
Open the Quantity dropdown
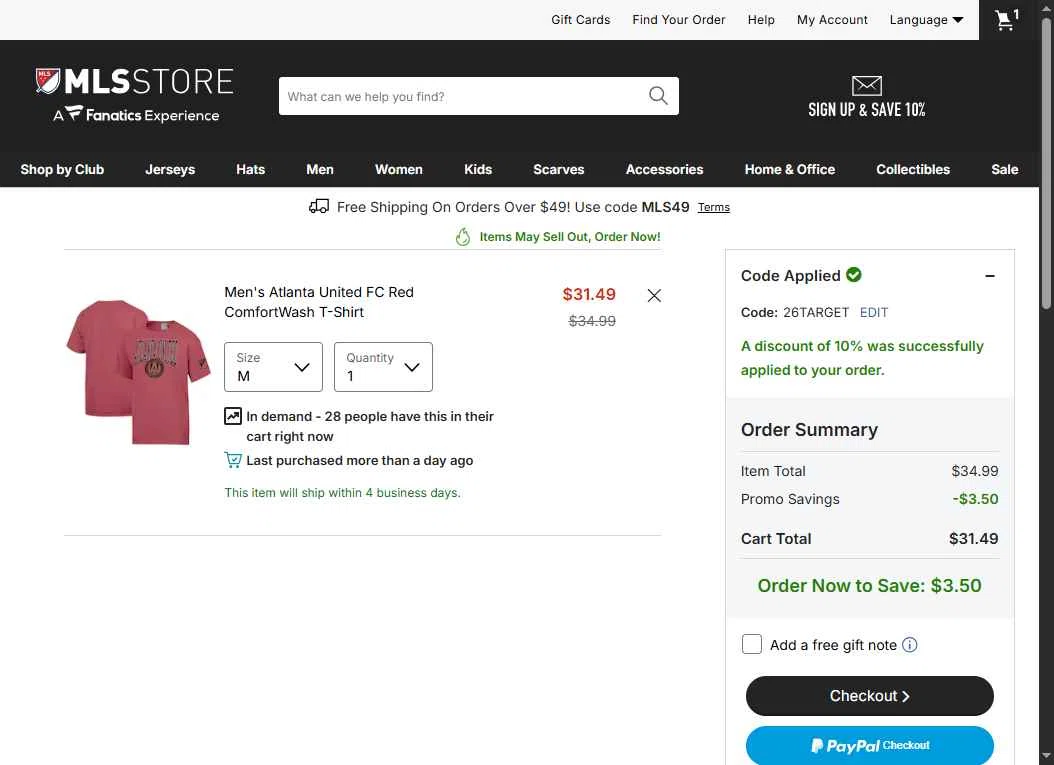[383, 367]
